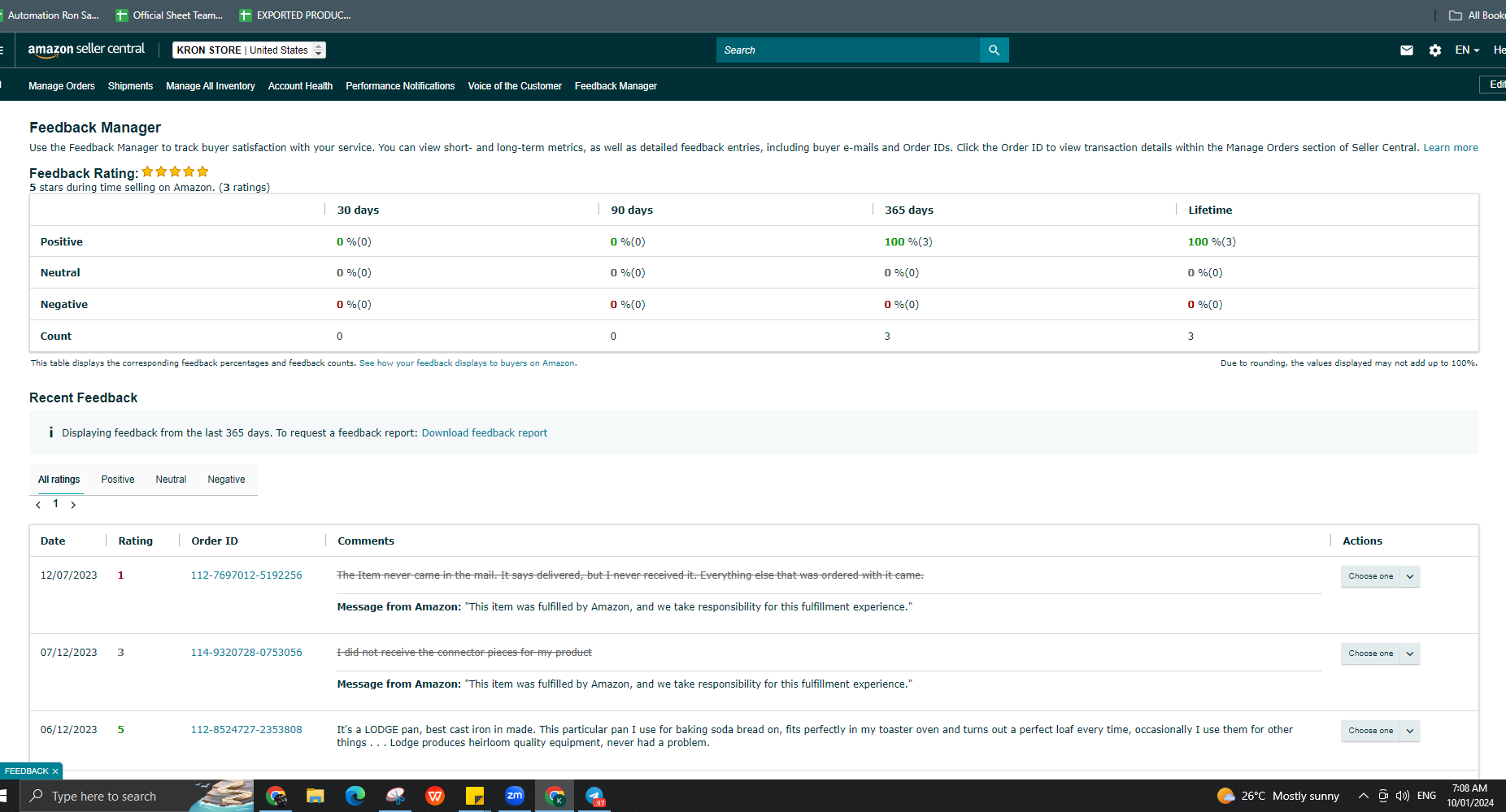Expand Choose one for 07/12/2023 feedback
The width and height of the screenshot is (1506, 812).
coord(1380,654)
